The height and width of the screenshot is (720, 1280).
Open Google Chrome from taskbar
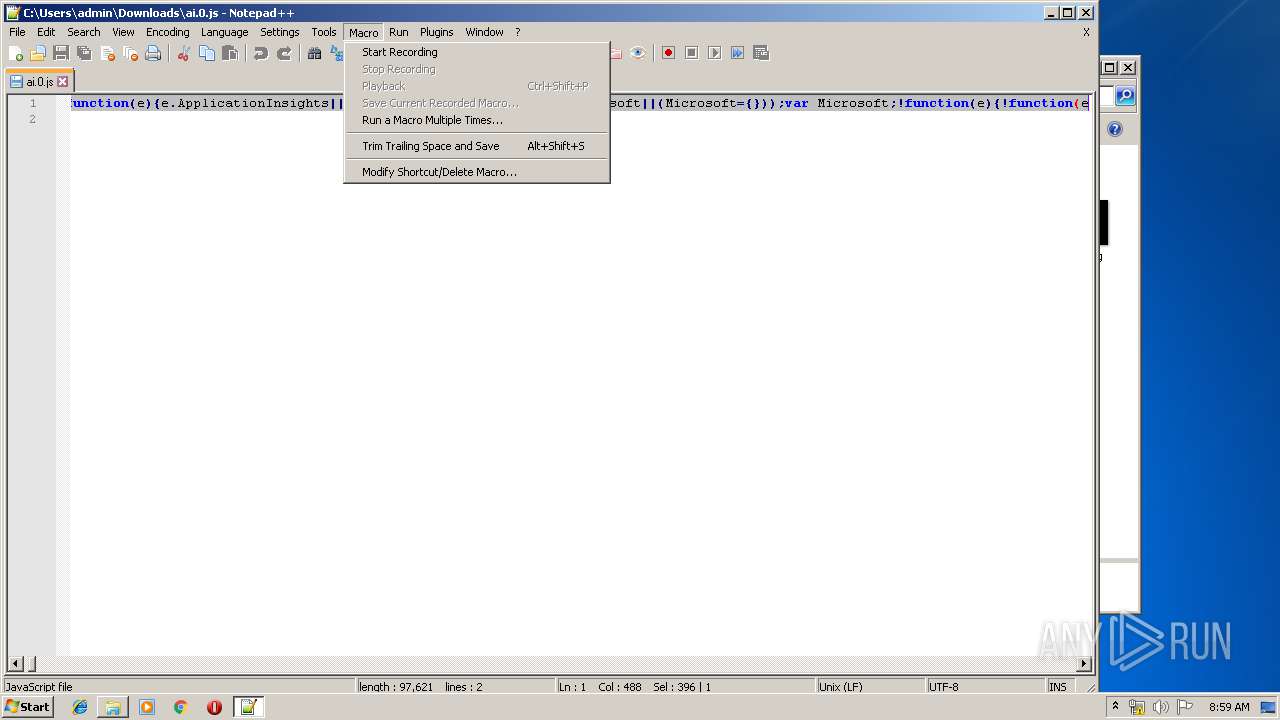[180, 707]
